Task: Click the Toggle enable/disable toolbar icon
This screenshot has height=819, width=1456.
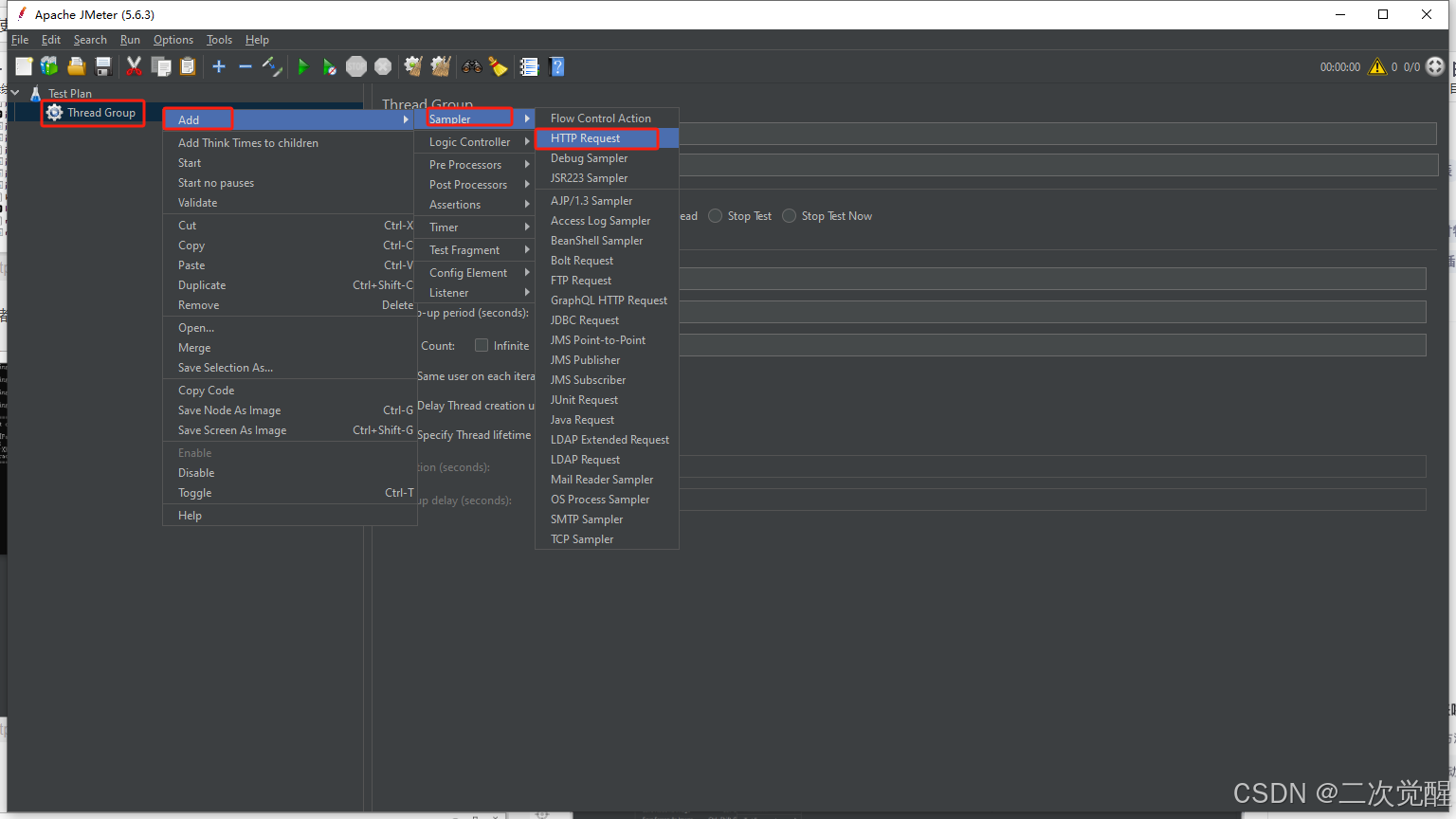Action: pos(272,66)
